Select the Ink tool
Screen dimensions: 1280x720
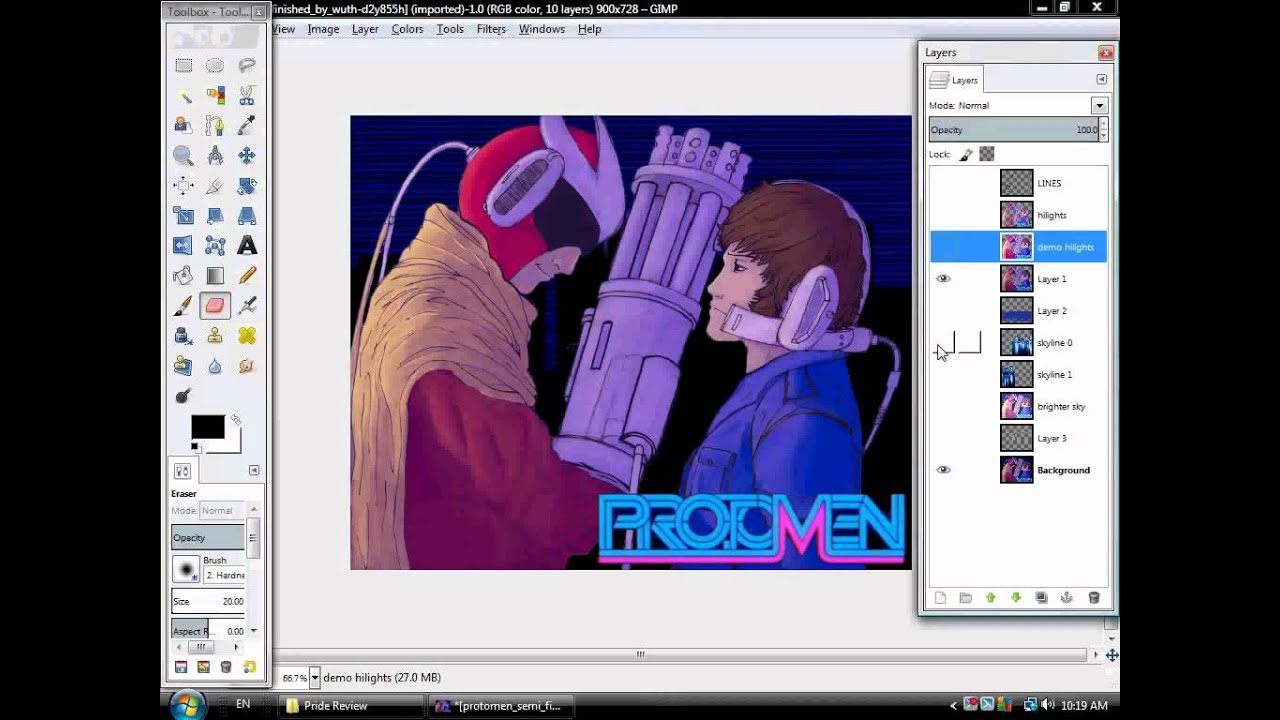pyautogui.click(x=184, y=336)
